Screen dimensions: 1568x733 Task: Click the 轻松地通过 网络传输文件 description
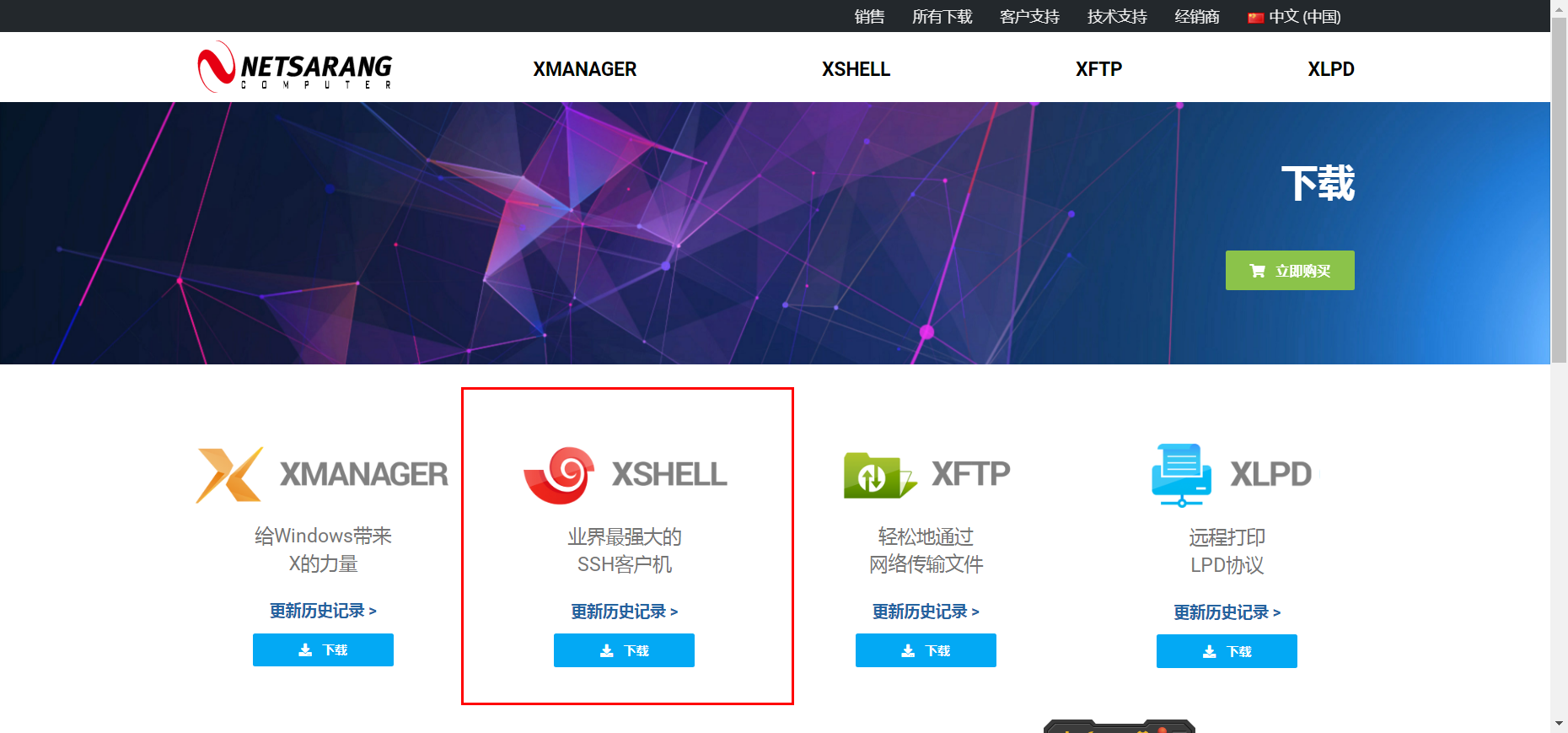click(x=926, y=550)
